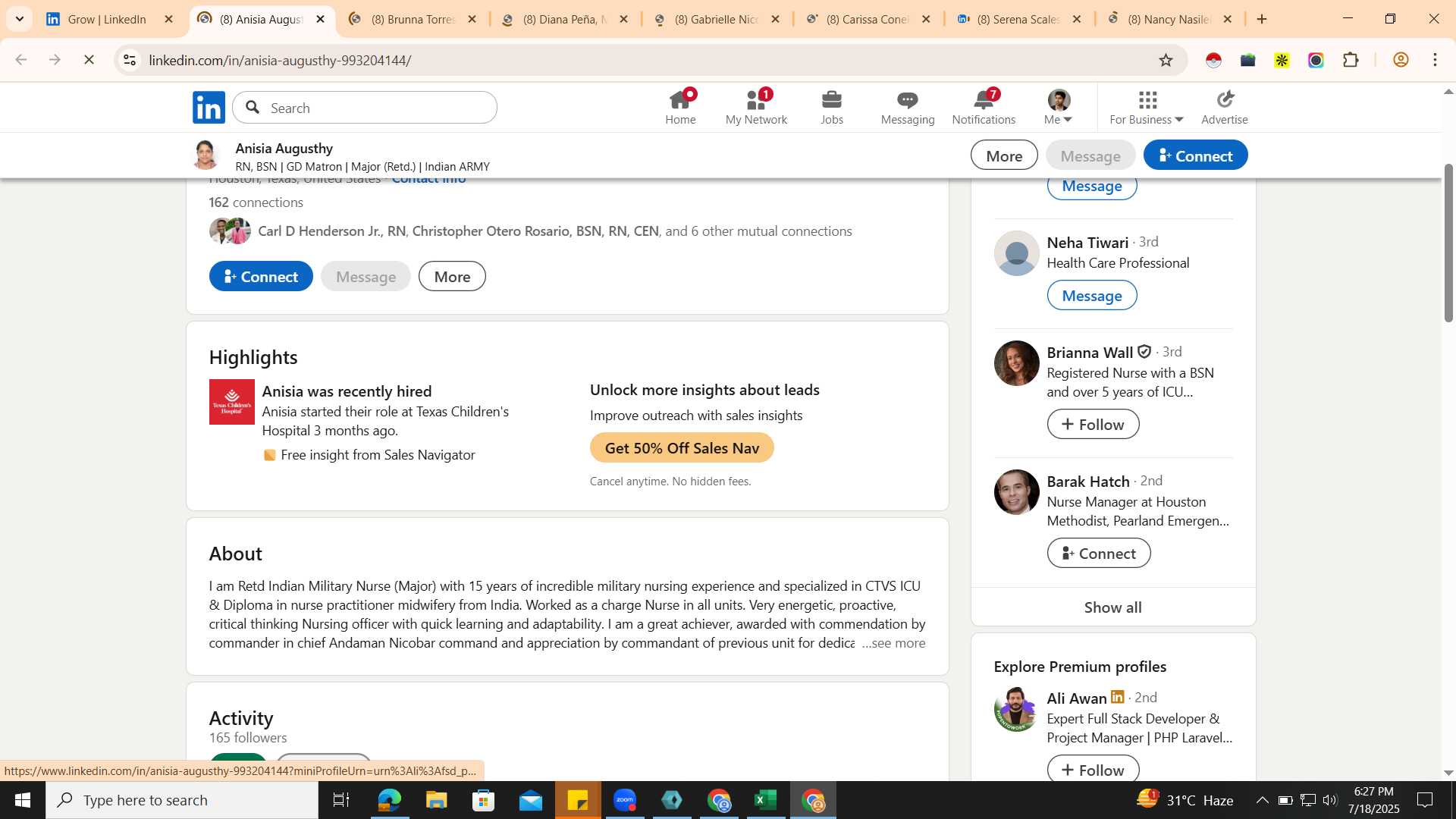Open the More menu in sticky header

click(x=1004, y=155)
